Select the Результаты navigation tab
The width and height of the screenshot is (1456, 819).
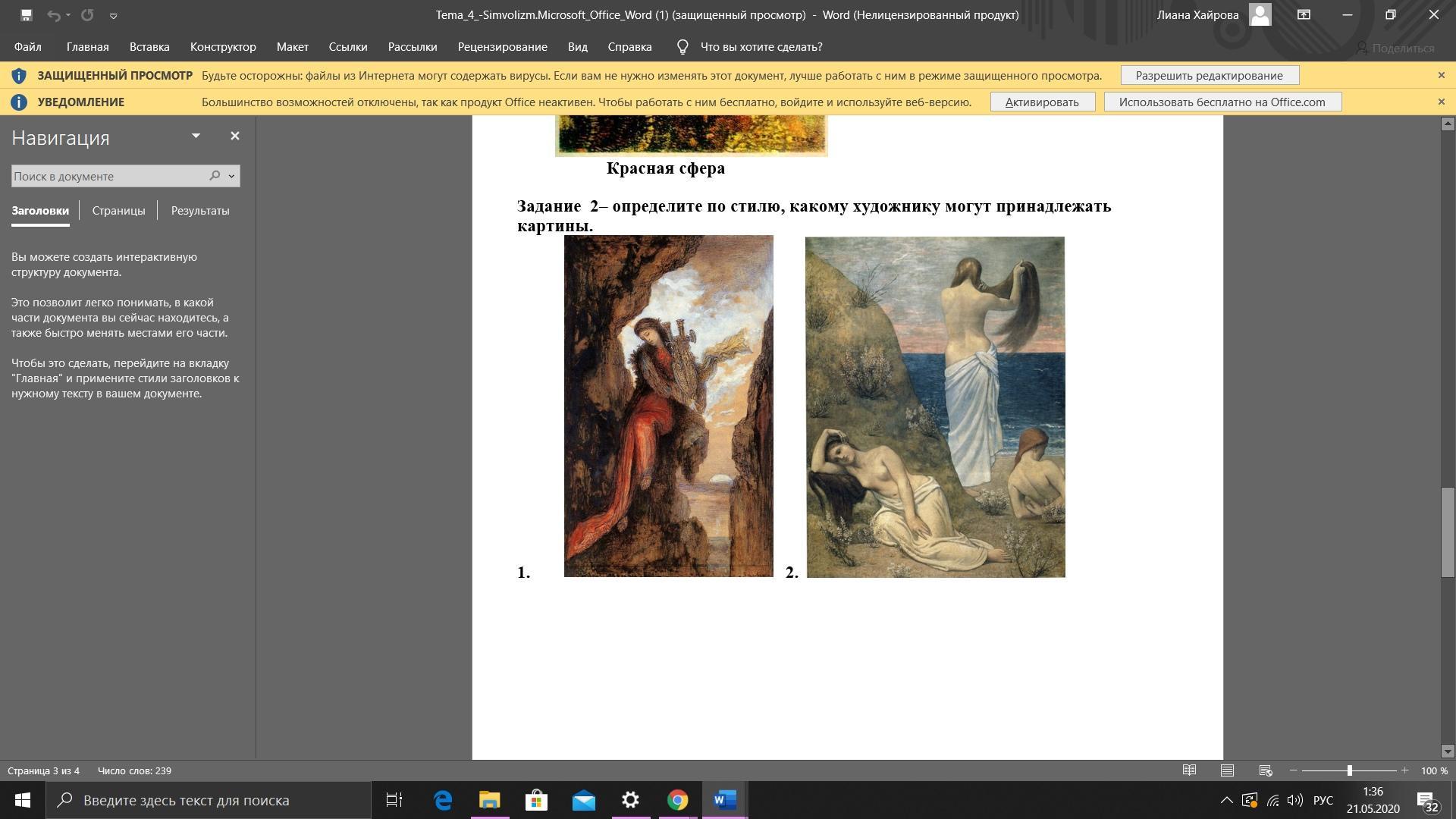200,211
